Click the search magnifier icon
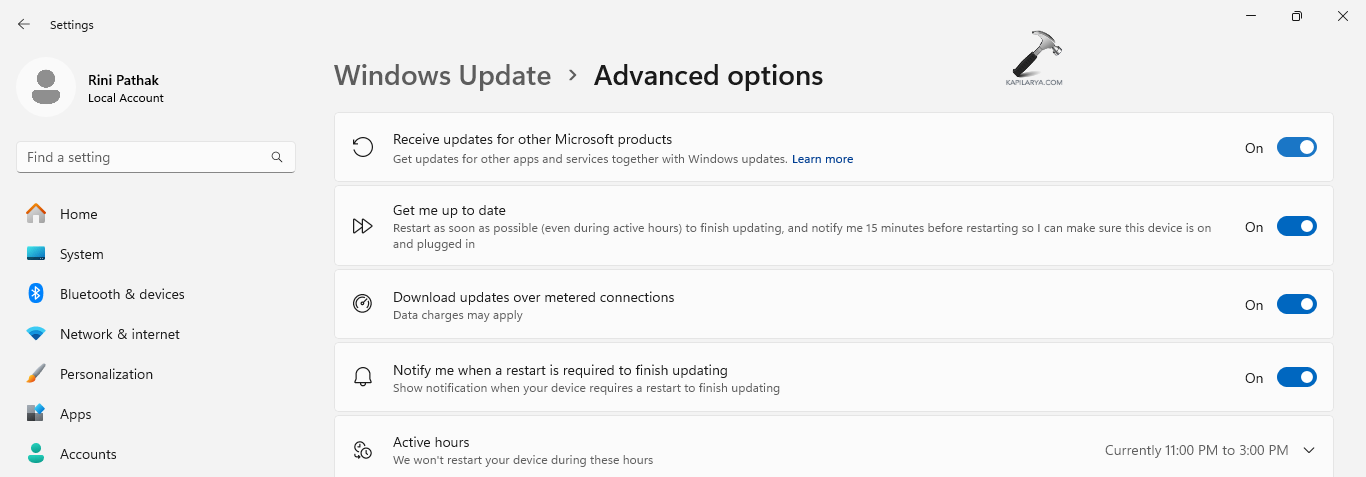The width and height of the screenshot is (1366, 477). pos(277,157)
